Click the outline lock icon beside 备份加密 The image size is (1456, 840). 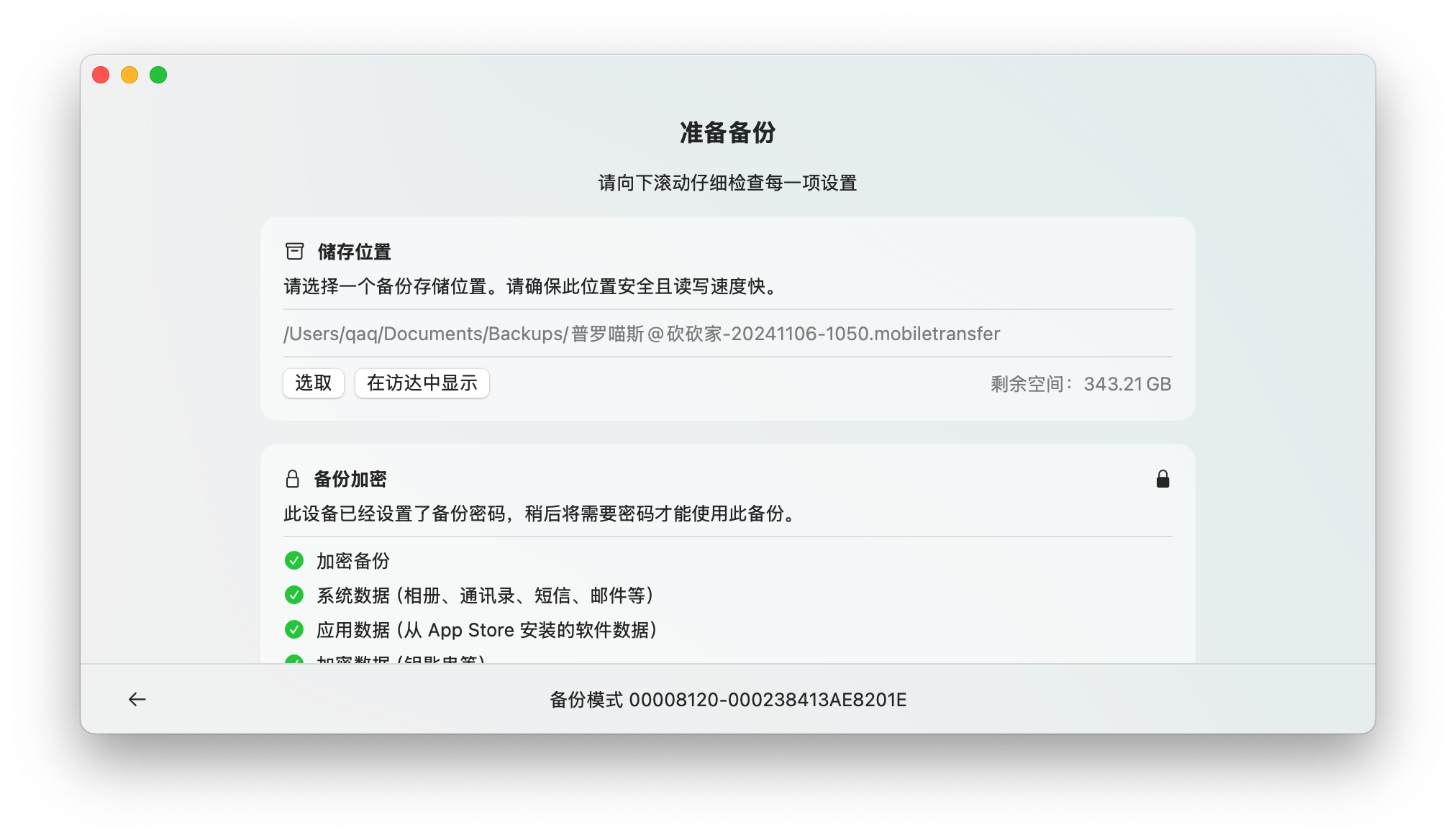292,479
